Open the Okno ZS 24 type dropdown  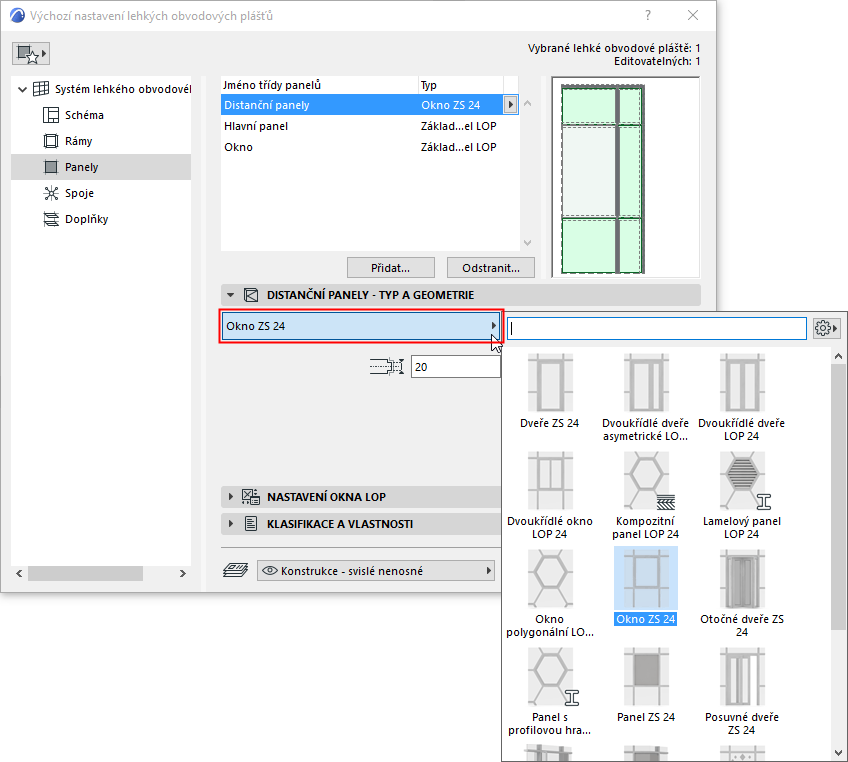[x=360, y=326]
